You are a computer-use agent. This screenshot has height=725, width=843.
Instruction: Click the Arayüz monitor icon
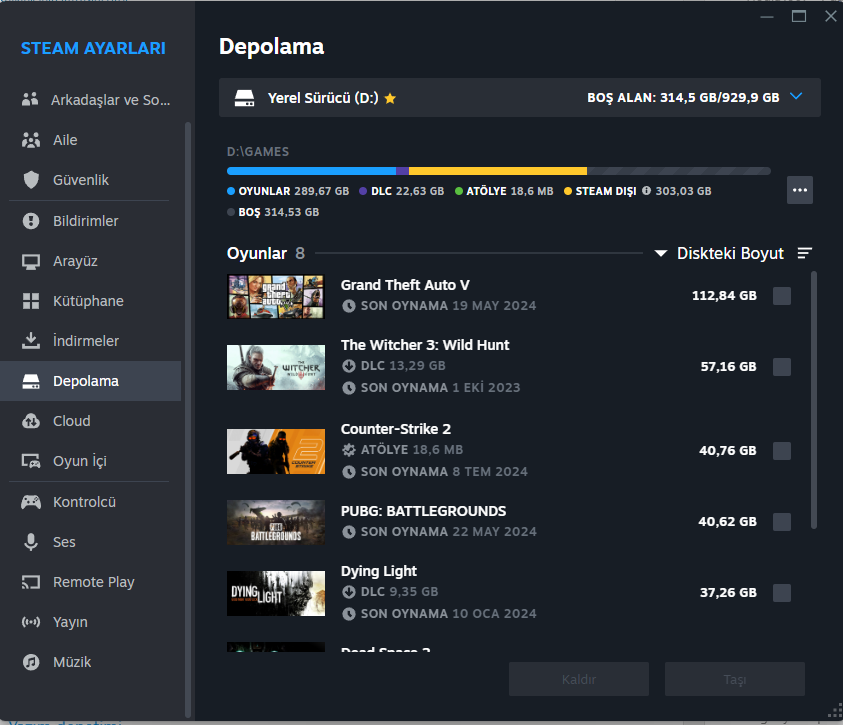coord(31,261)
